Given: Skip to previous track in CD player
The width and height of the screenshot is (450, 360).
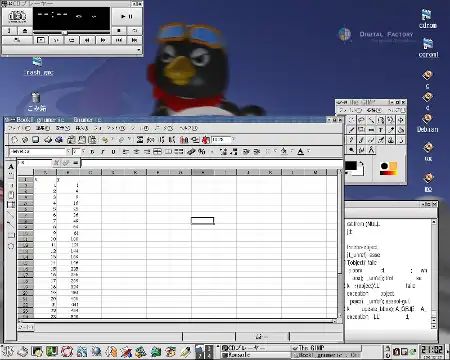Looking at the screenshot, I should 119,40.
